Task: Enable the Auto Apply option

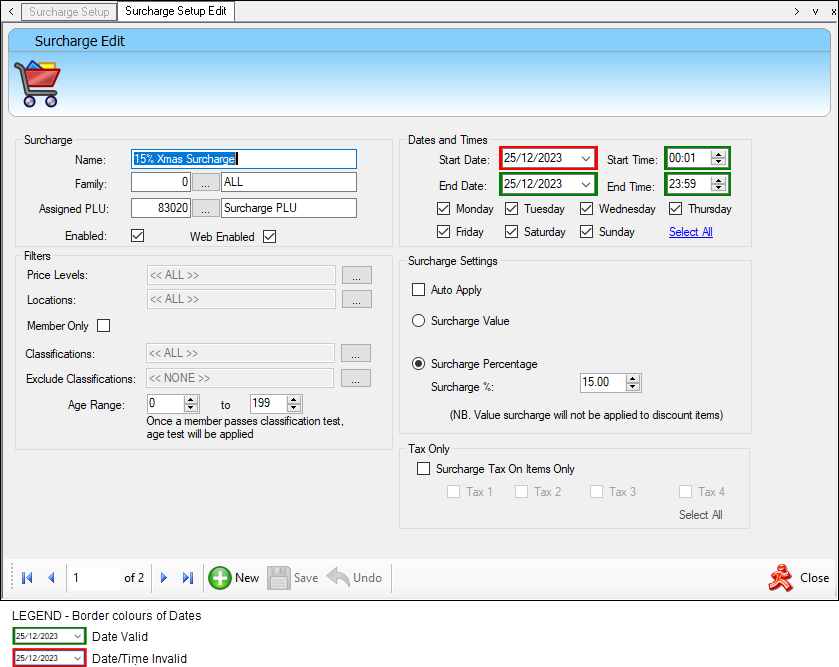Action: pos(418,289)
